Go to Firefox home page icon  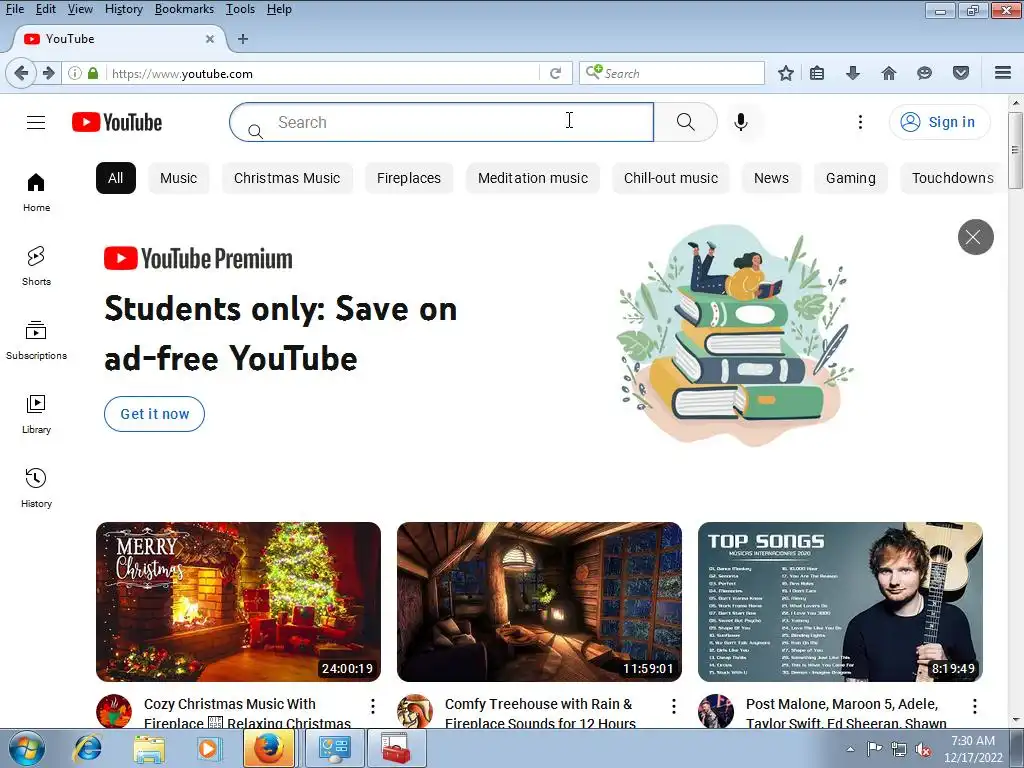[x=888, y=73]
